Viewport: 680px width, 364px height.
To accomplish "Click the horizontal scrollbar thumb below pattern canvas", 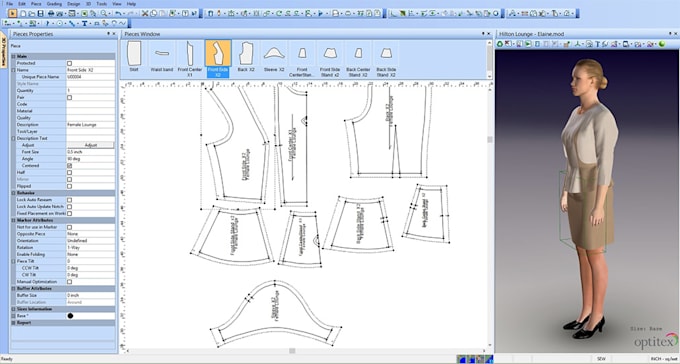I will tap(292, 351).
